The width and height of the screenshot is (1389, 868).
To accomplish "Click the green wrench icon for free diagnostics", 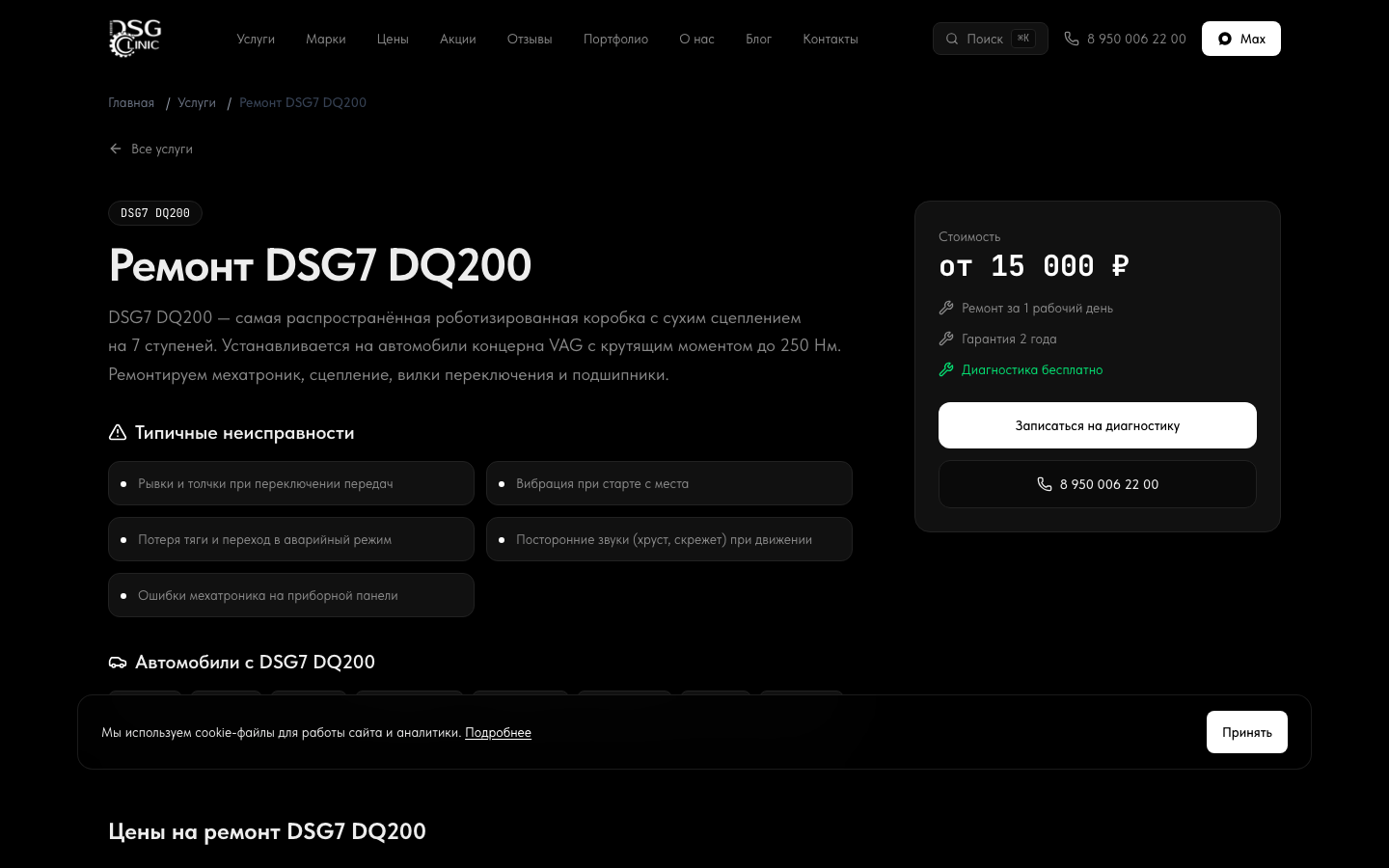I will pyautogui.click(x=946, y=369).
